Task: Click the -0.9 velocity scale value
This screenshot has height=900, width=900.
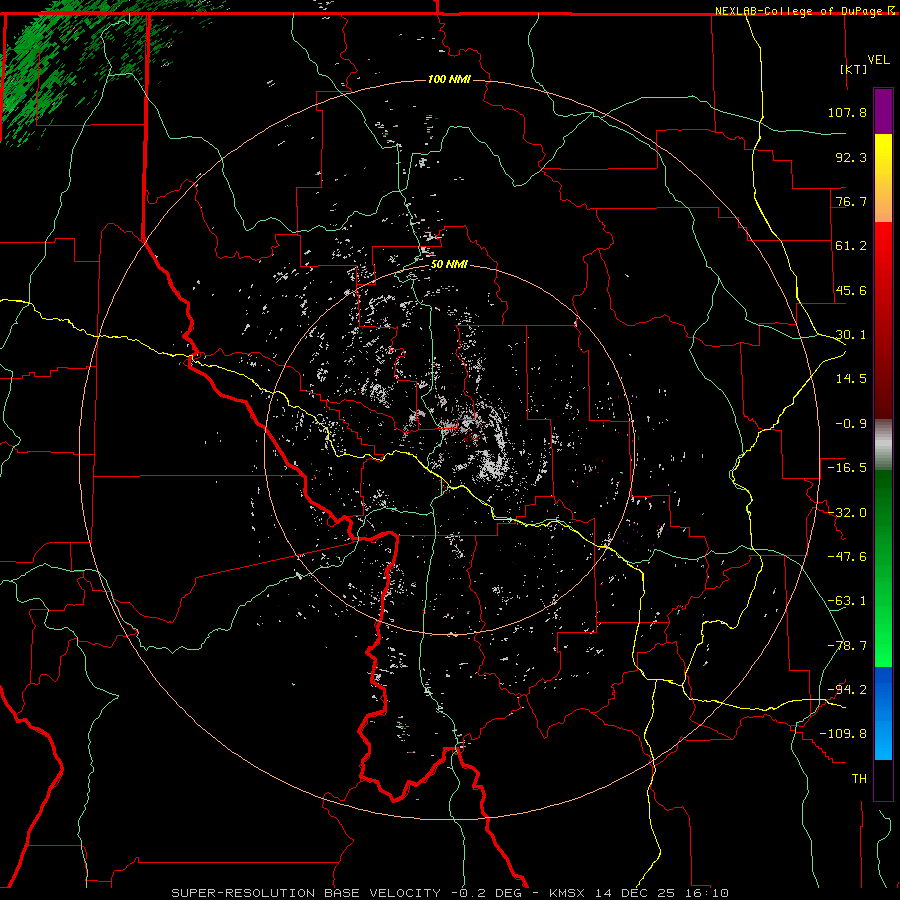Action: [x=851, y=424]
